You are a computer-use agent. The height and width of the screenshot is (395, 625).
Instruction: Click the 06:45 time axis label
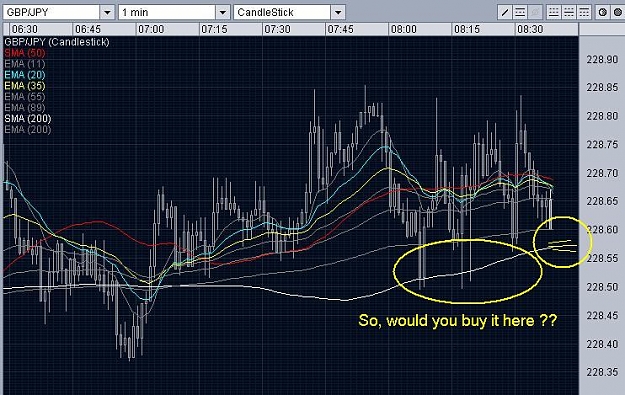(x=88, y=29)
